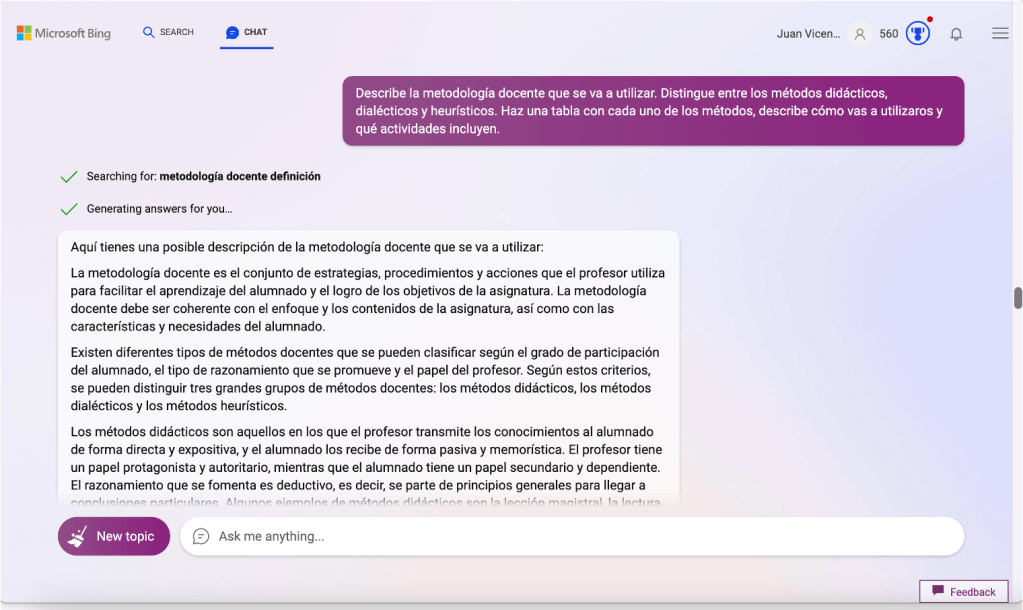Screen dimensions: 1023x610
Task: Click the page scrollbar thumb
Action: (x=1018, y=298)
